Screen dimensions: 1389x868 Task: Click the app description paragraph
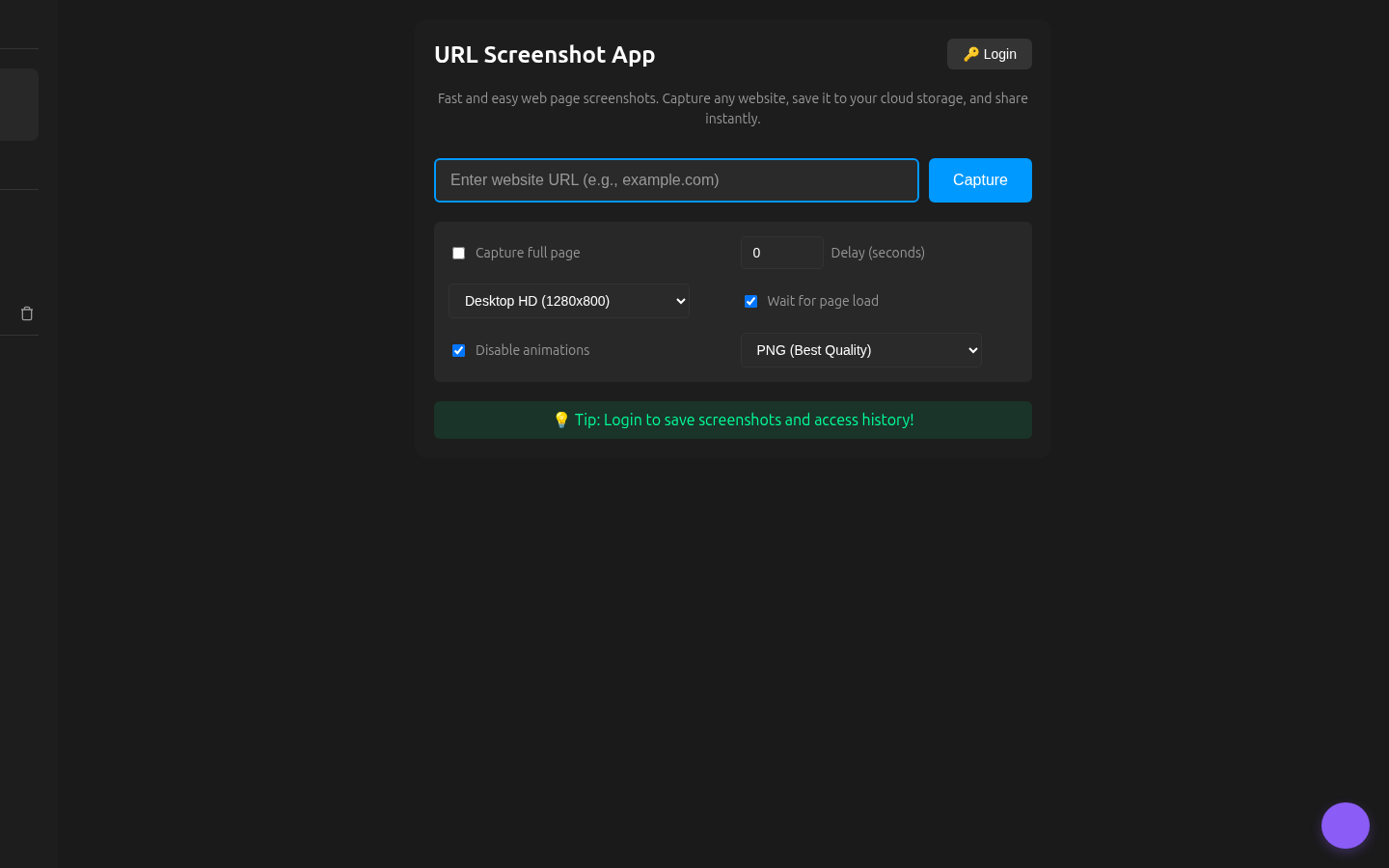point(733,108)
